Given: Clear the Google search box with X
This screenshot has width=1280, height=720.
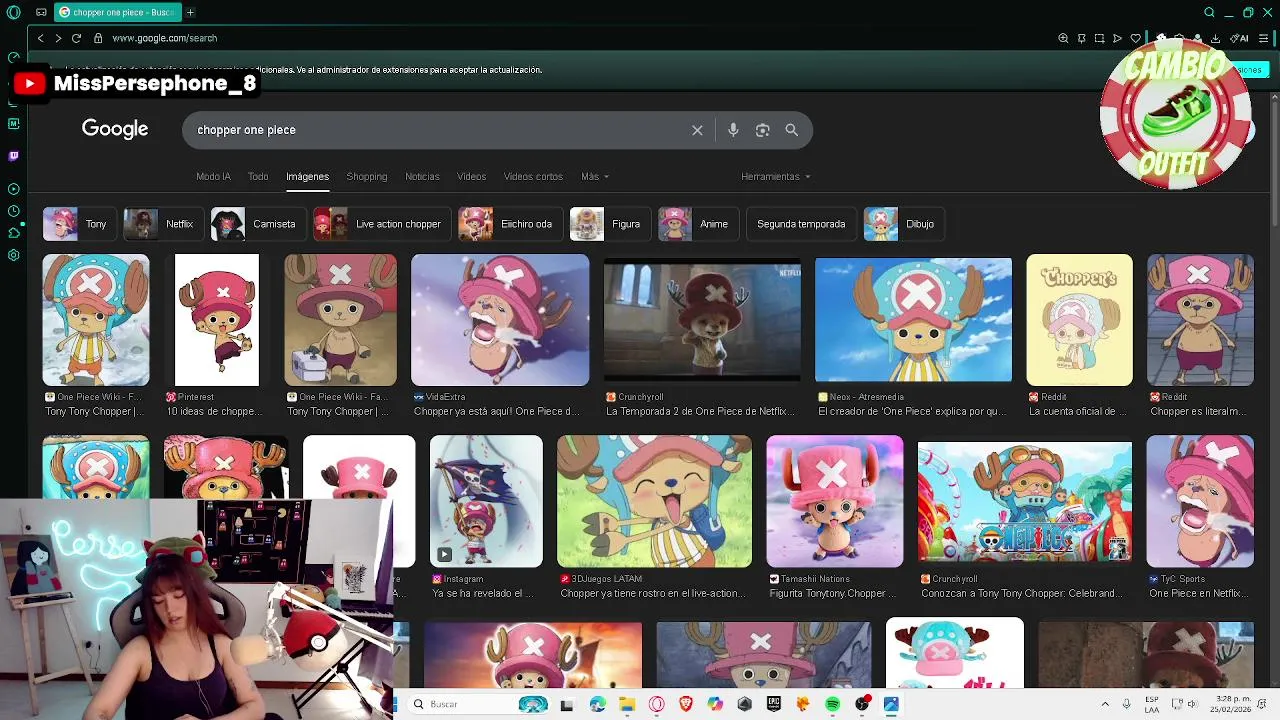Looking at the screenshot, I should coord(697,130).
